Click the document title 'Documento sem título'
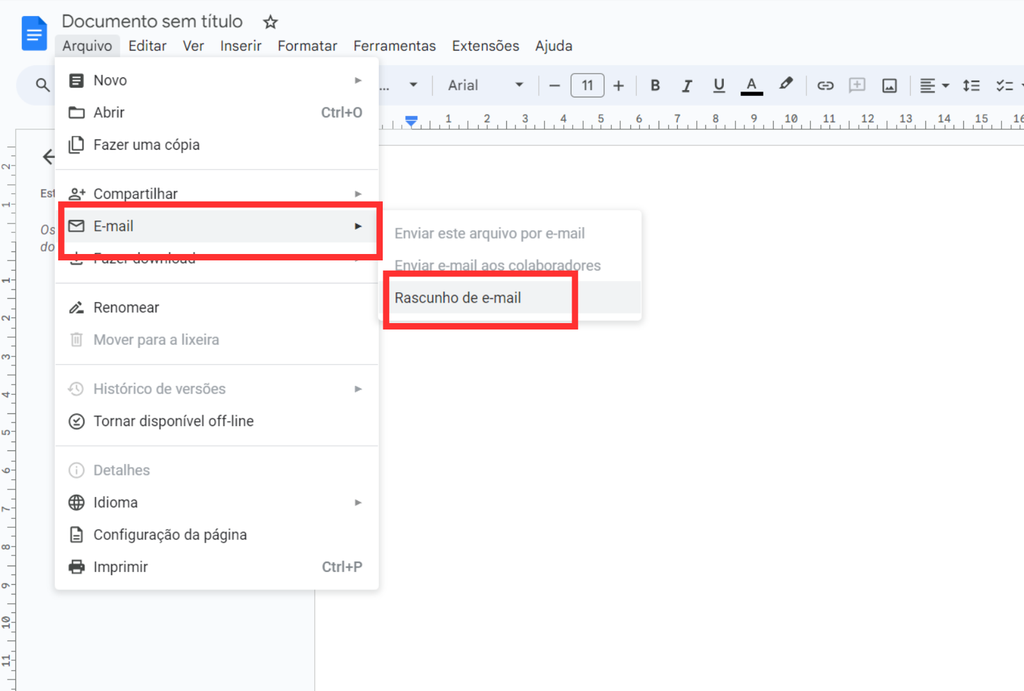 152,21
